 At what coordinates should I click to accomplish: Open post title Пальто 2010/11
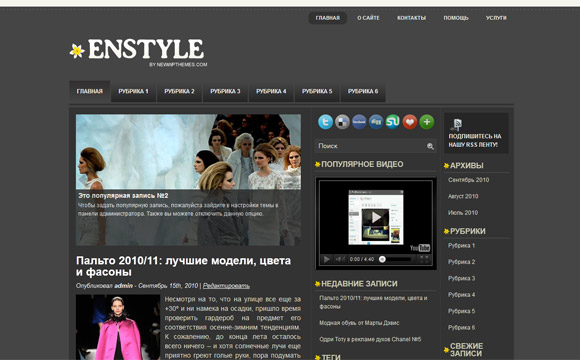coord(183,266)
